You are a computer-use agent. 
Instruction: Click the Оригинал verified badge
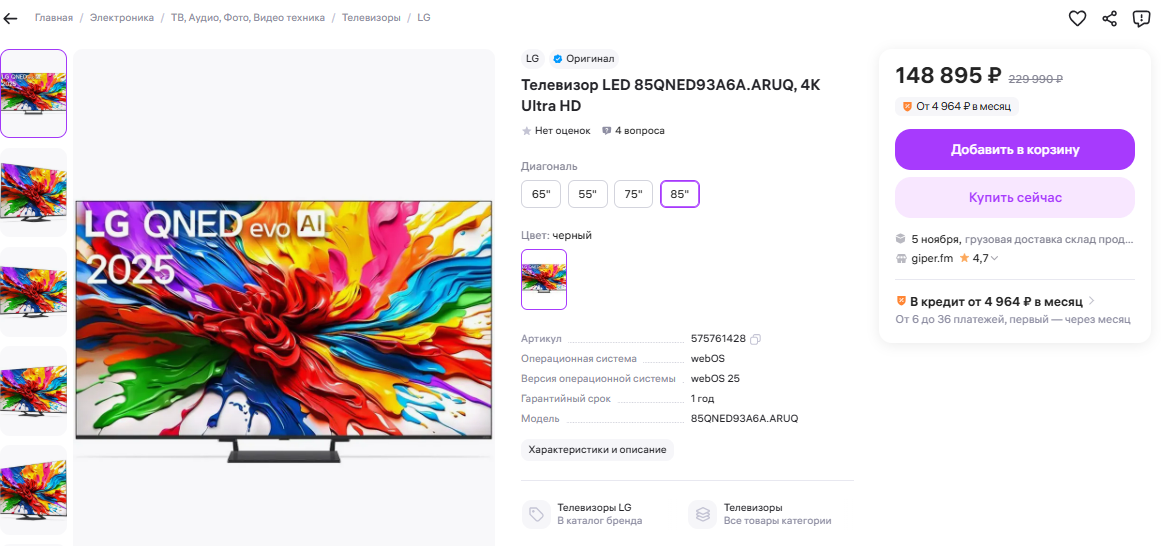coord(583,59)
